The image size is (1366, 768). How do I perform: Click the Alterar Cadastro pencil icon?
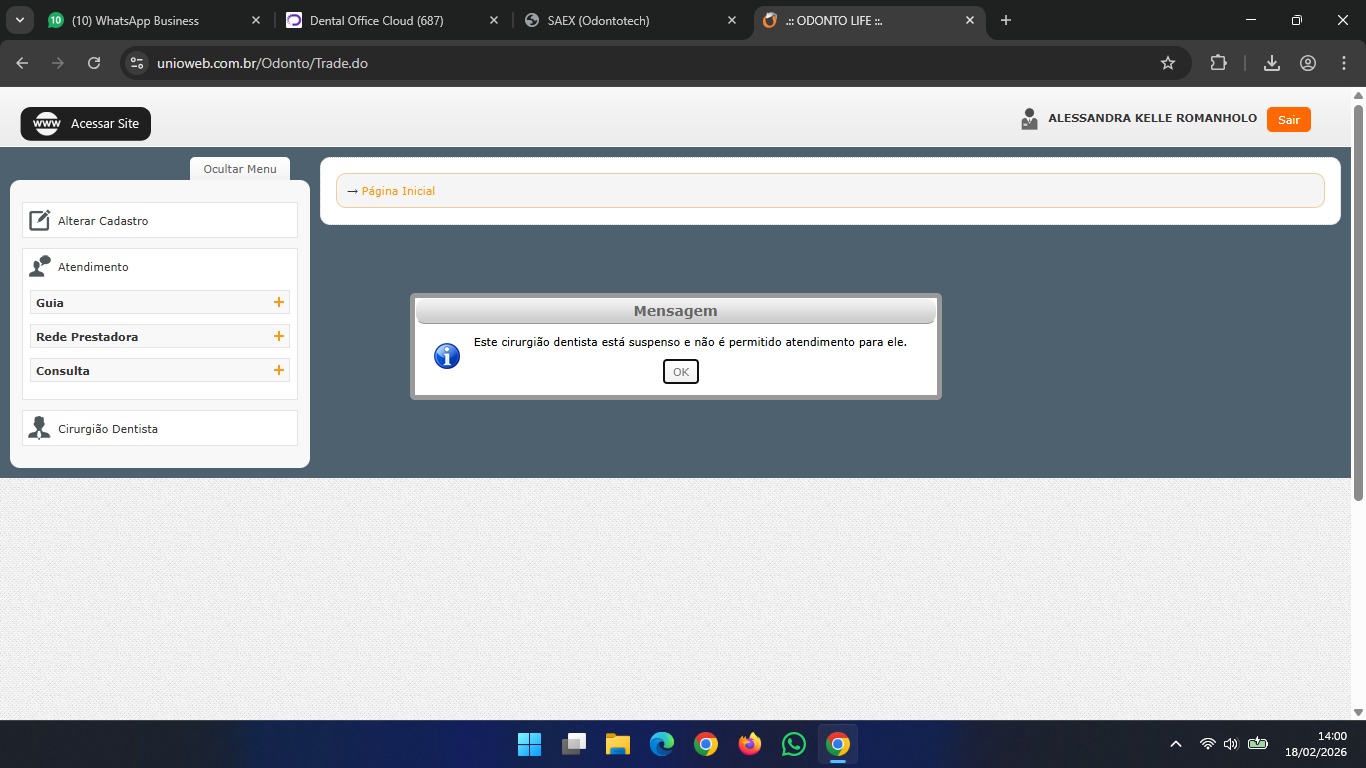pos(39,220)
